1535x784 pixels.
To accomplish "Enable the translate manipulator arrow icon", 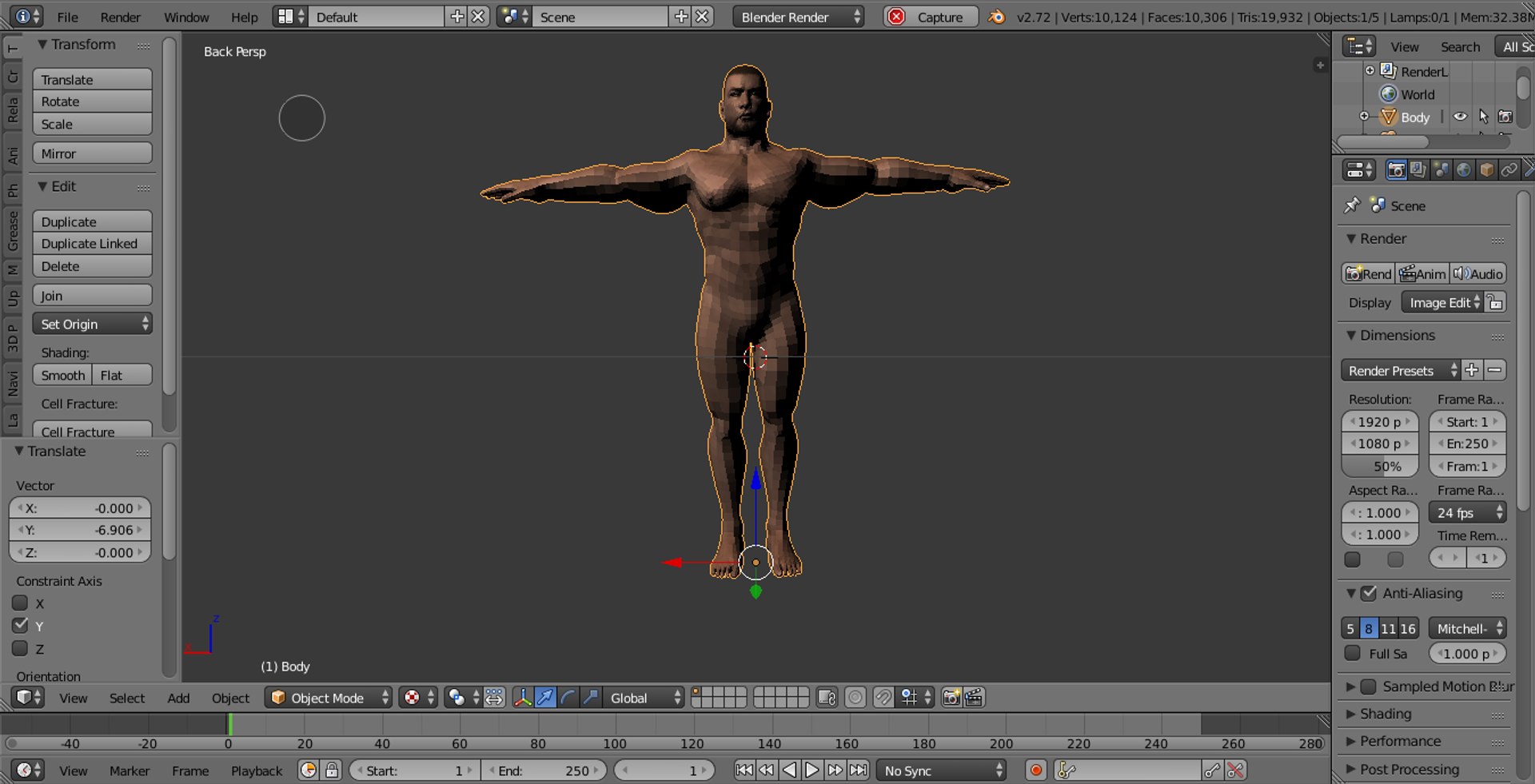I will (545, 698).
